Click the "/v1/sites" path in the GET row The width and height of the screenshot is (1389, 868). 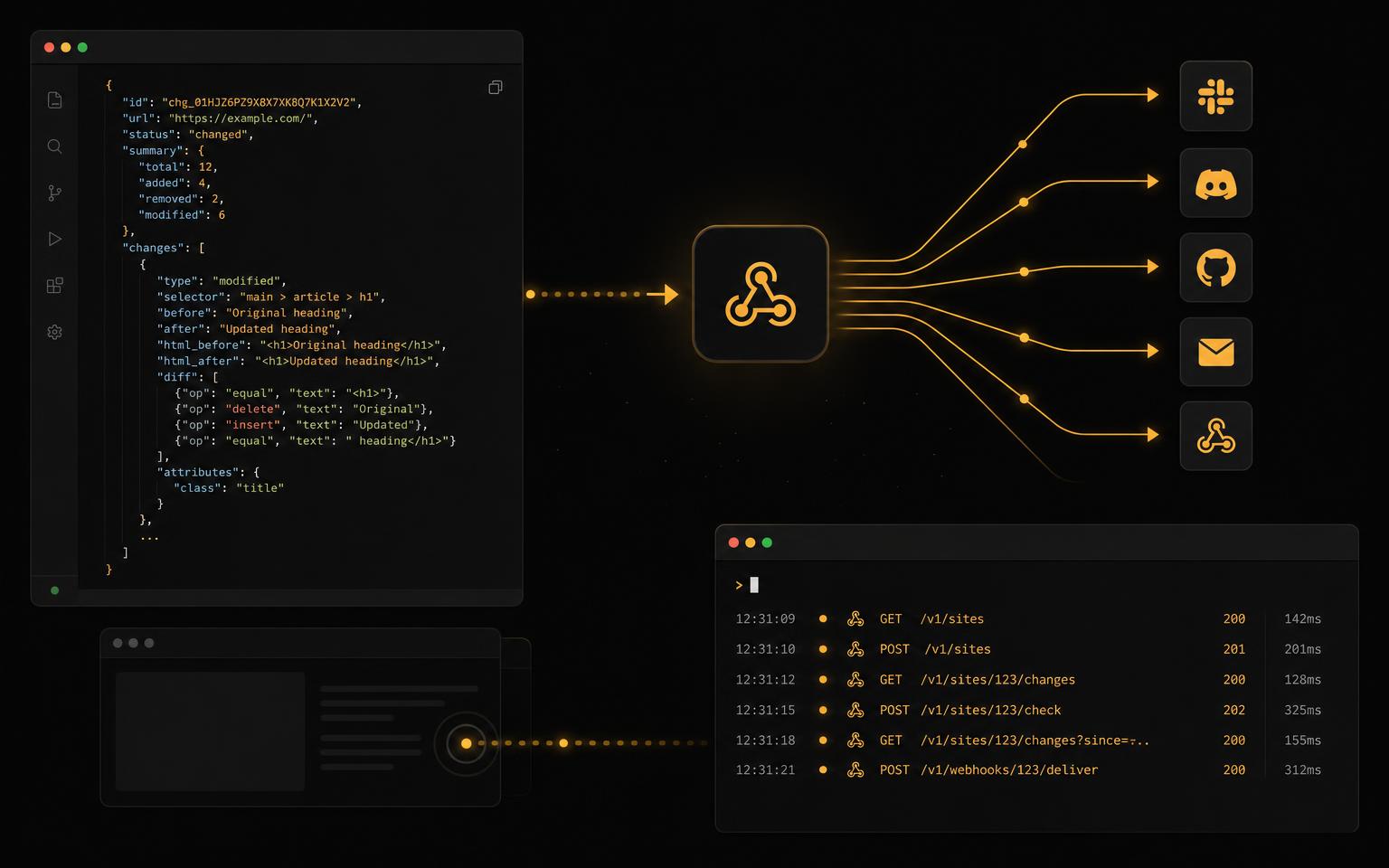tap(952, 618)
